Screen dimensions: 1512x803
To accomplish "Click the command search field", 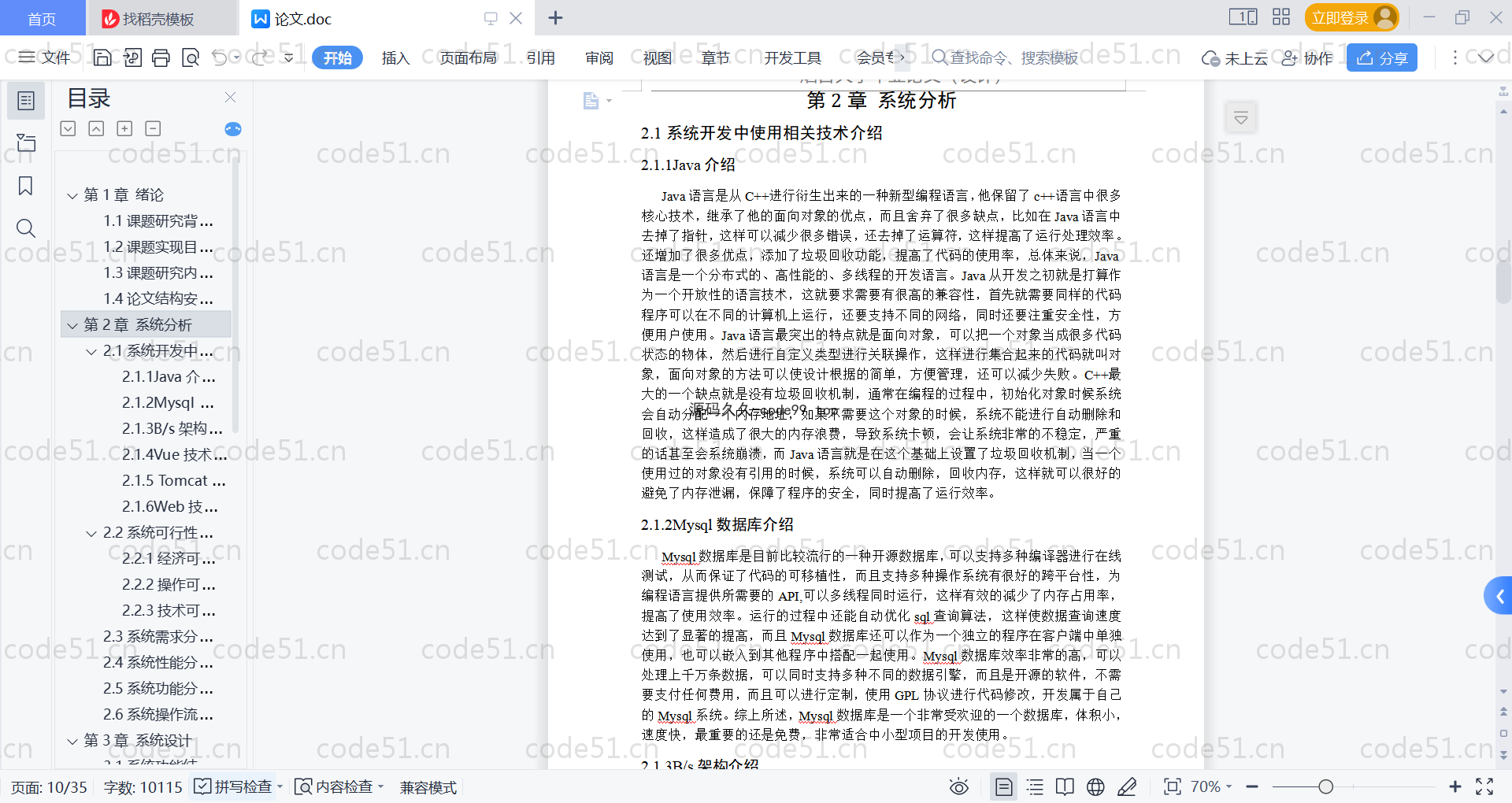I will click(1006, 57).
